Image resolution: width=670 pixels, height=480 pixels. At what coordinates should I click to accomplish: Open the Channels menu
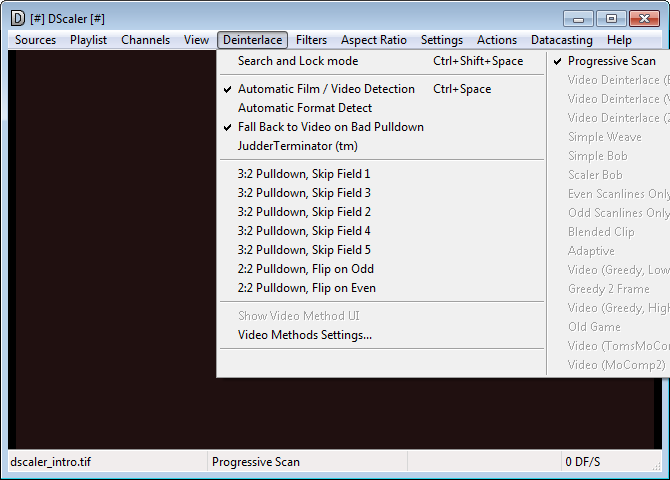[x=145, y=40]
